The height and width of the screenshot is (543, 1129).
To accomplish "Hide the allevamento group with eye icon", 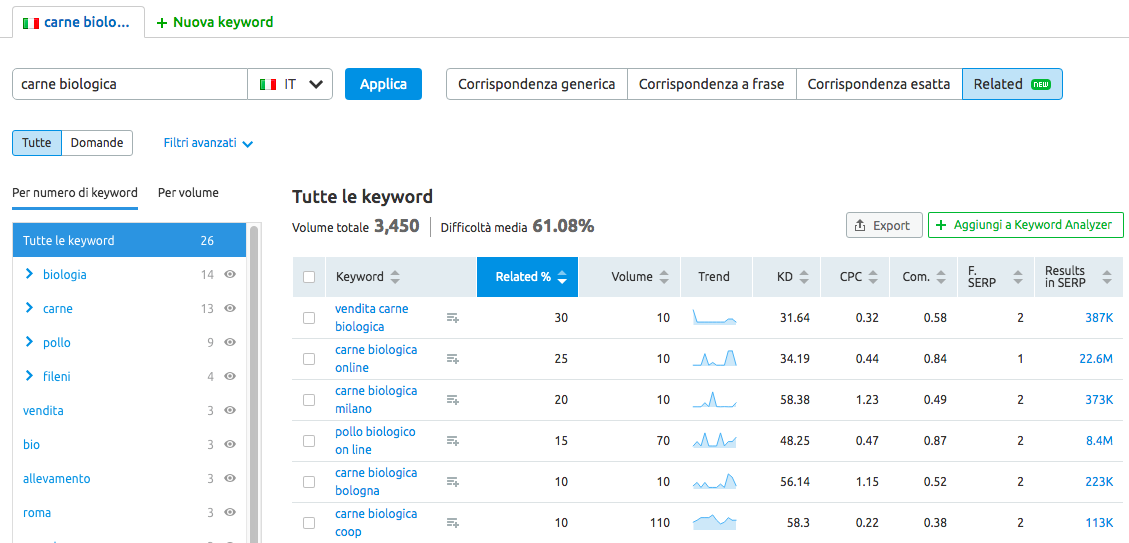I will tap(230, 479).
